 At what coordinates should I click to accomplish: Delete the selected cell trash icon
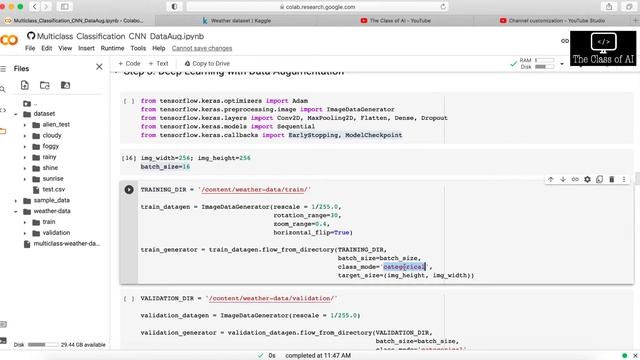tap(611, 179)
